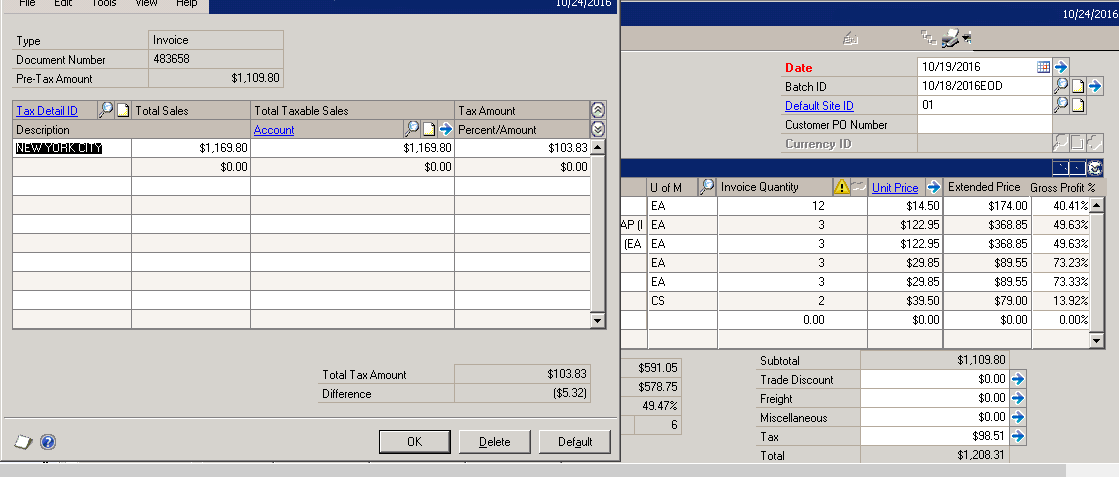Open U of M lookup magnifier in line items header
The image size is (1119, 477).
pos(707,187)
